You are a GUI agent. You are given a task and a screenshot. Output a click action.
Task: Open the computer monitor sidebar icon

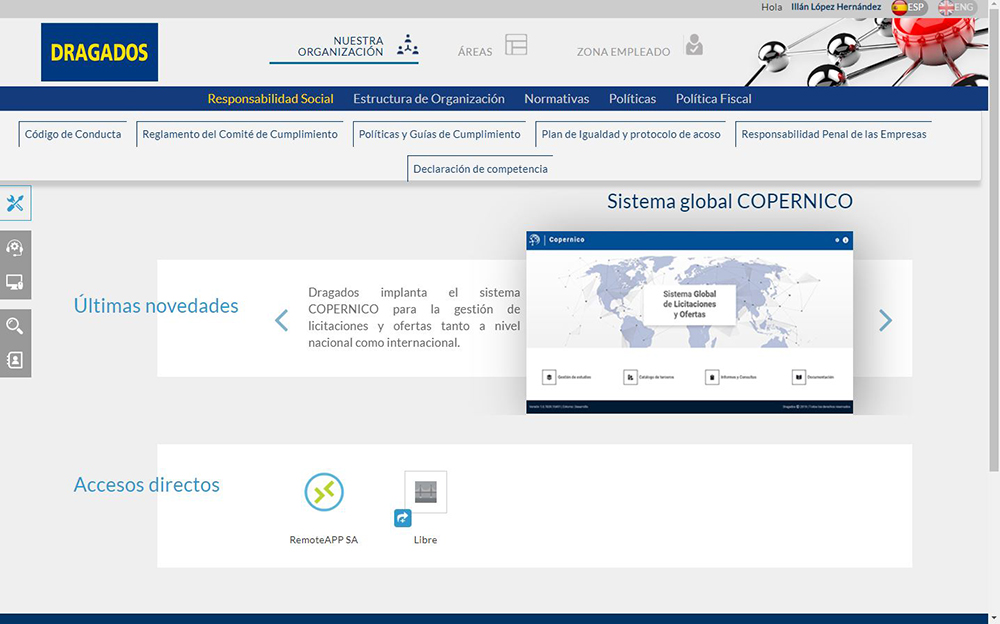point(15,282)
